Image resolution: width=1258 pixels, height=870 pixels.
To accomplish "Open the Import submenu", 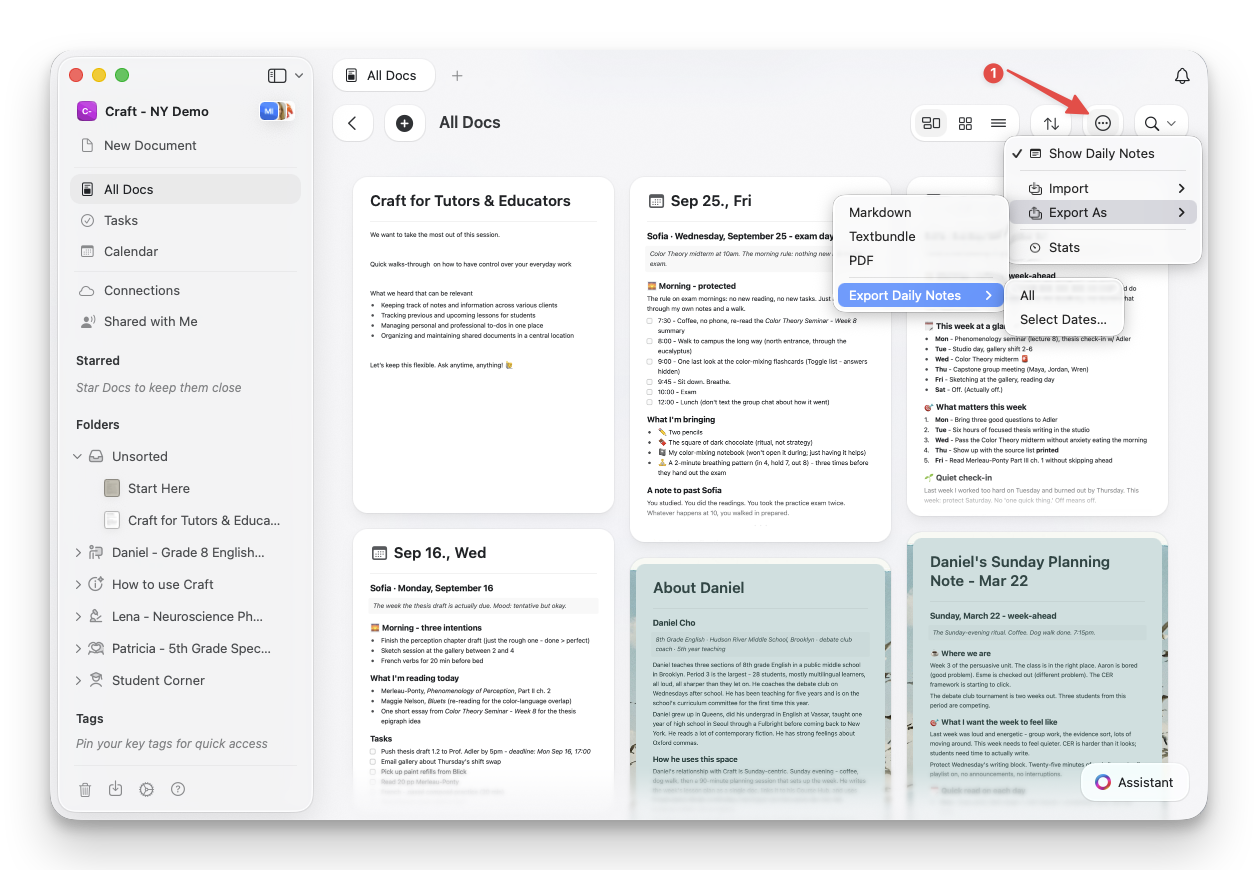I will click(x=1102, y=188).
